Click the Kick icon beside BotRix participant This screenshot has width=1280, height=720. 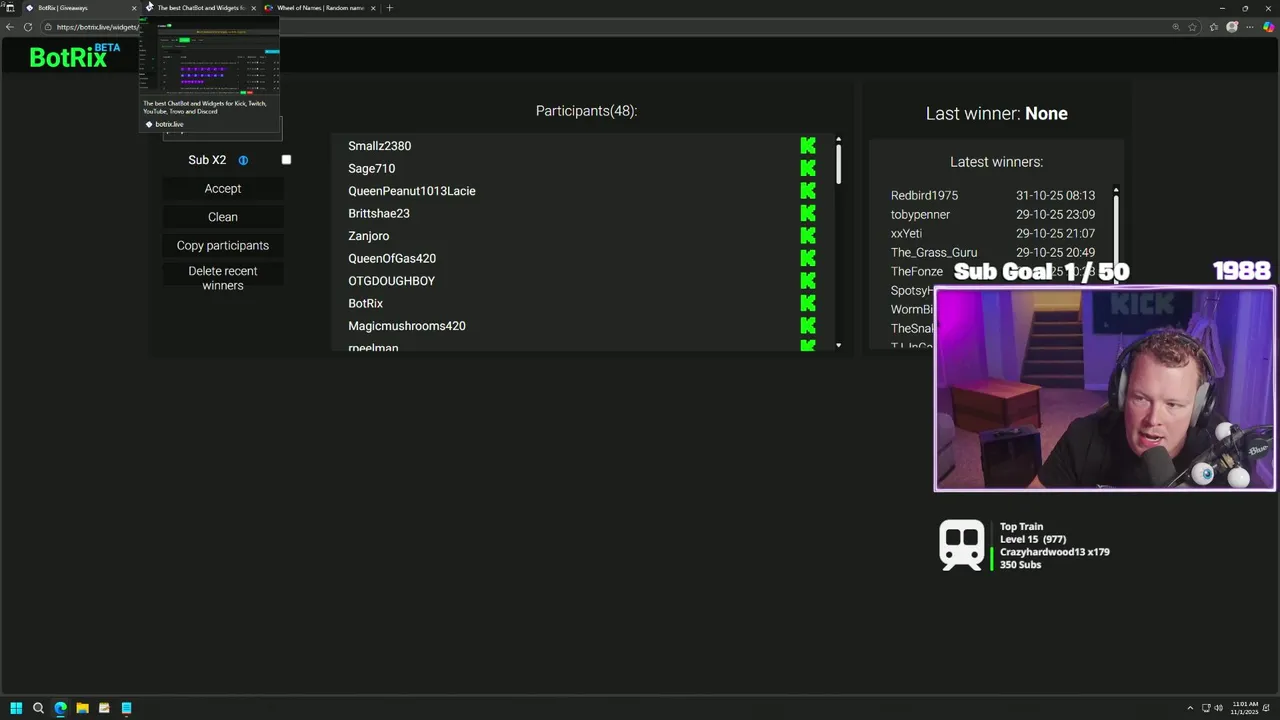(x=808, y=303)
